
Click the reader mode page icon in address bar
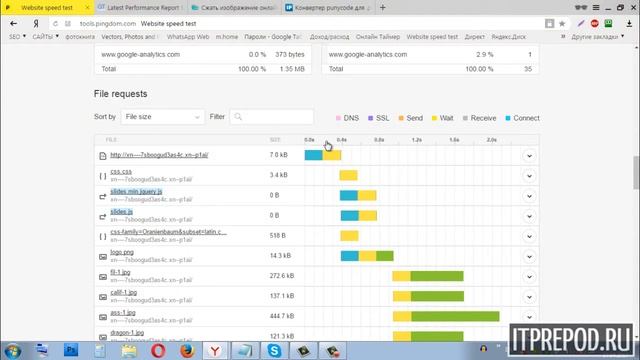click(549, 24)
